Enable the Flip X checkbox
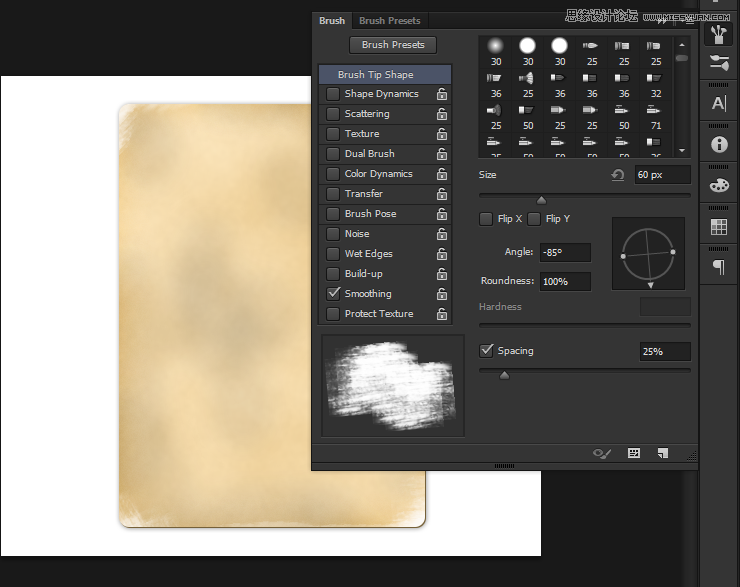Viewport: 740px width, 587px height. [486, 219]
